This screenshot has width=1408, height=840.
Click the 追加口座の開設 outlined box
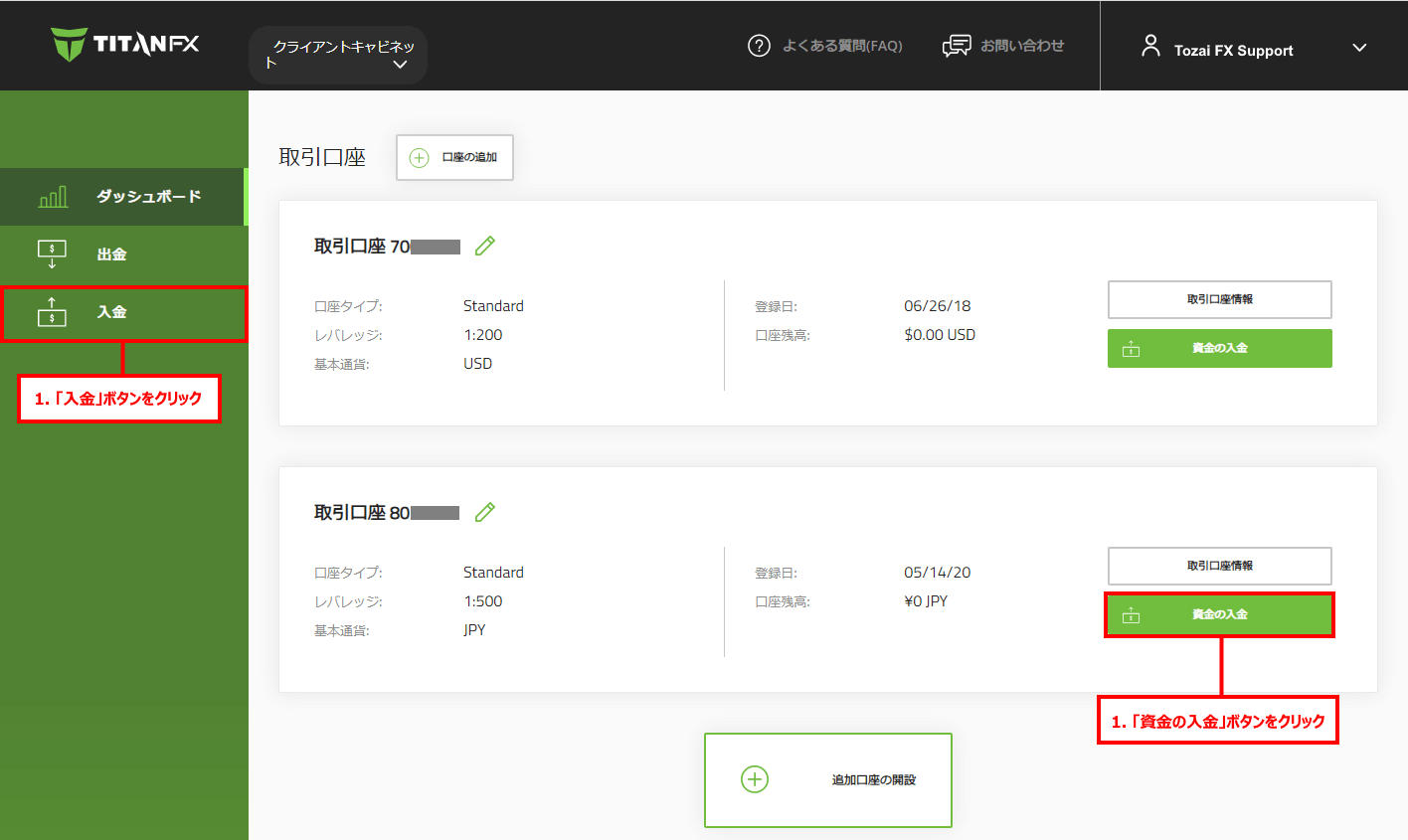(x=827, y=779)
